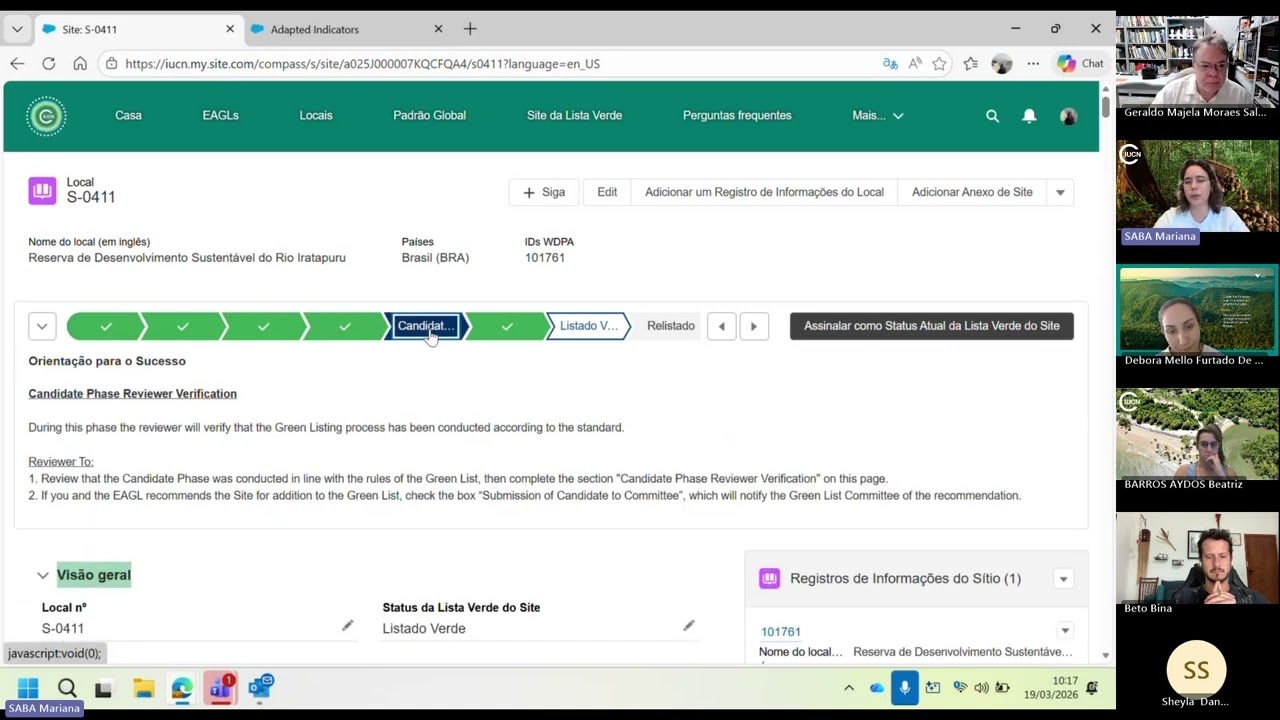Select the completed stage after Candidat...
1280x720 pixels.
507,326
